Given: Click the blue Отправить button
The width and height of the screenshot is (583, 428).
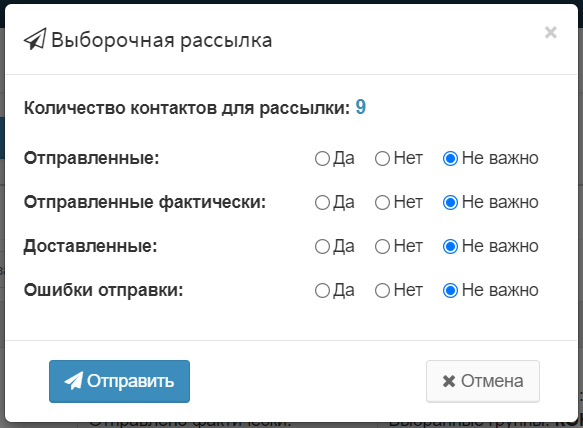Looking at the screenshot, I should [119, 381].
